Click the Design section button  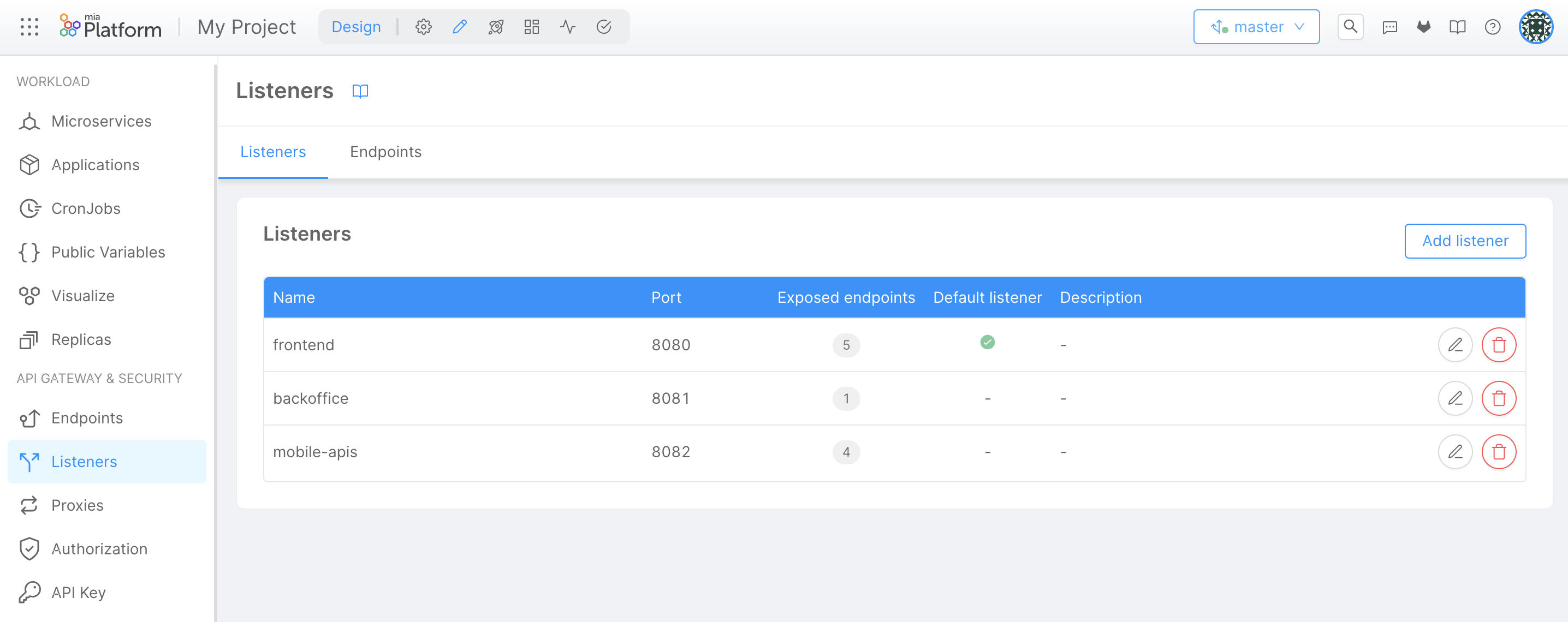(356, 27)
